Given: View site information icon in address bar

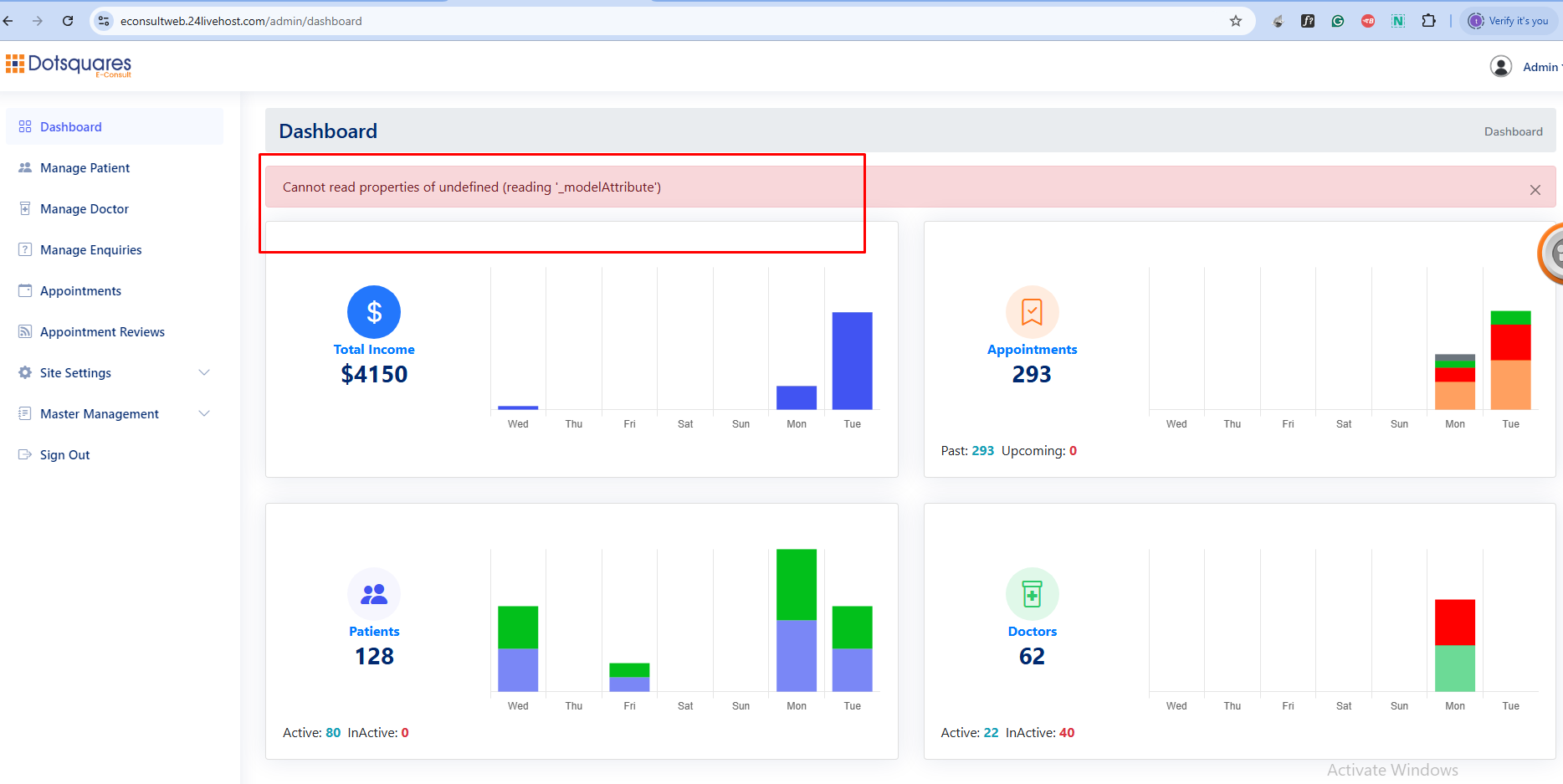Looking at the screenshot, I should click(104, 21).
